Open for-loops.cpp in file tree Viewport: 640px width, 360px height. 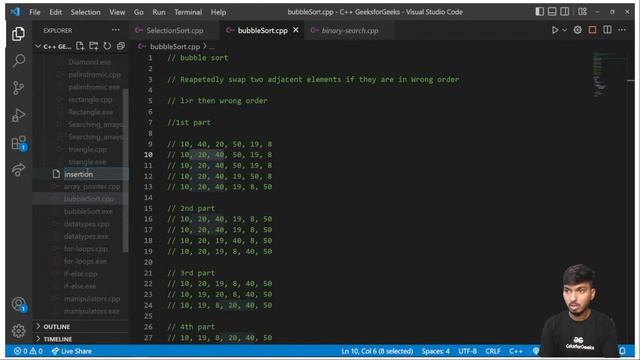(x=85, y=249)
